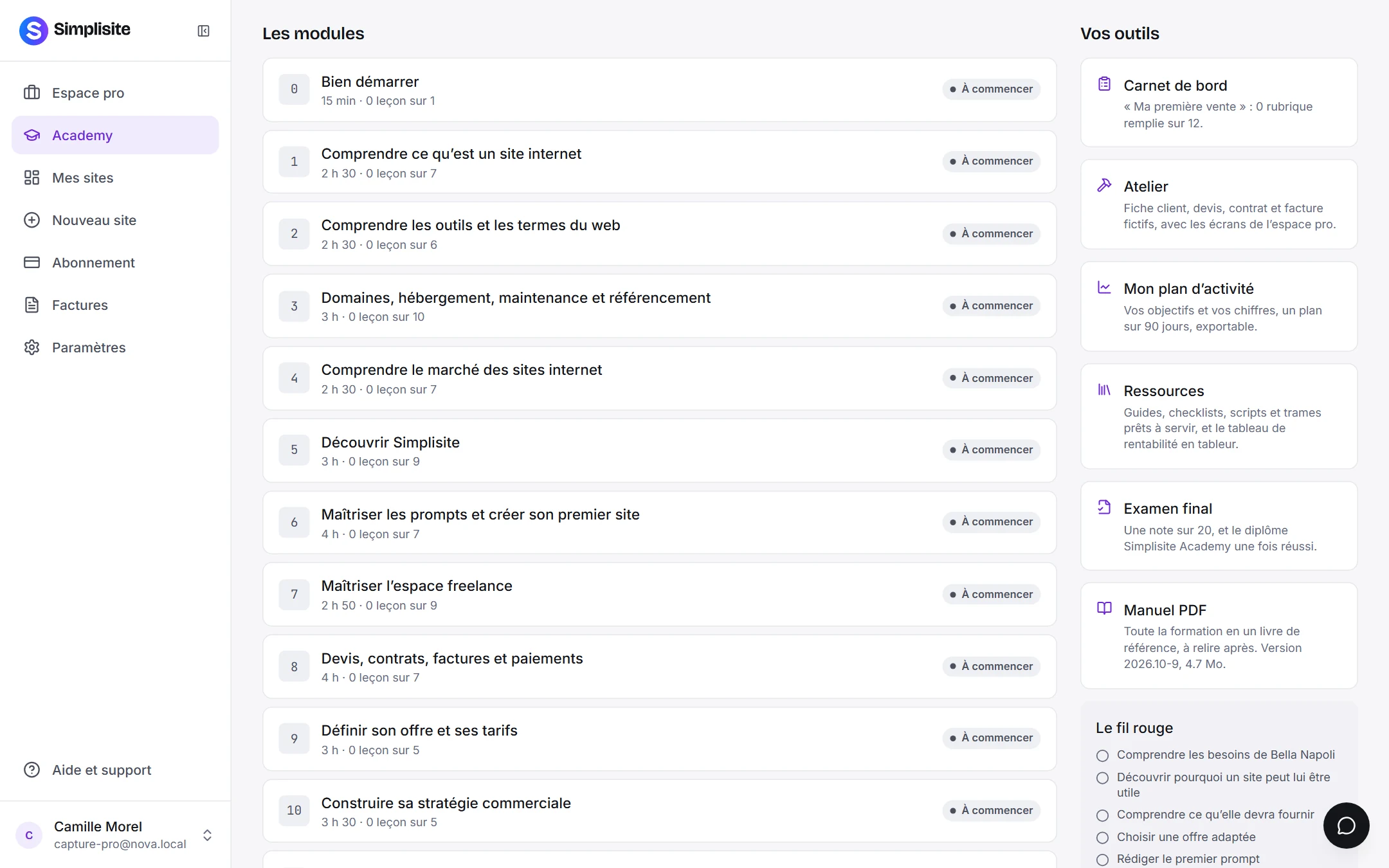Click the Mon plan d'activité chart icon
The image size is (1389, 868).
(x=1104, y=287)
